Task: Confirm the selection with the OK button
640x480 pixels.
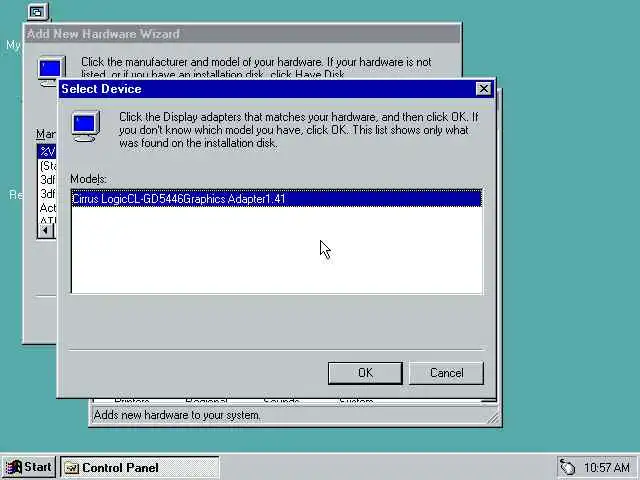Action: coord(365,373)
